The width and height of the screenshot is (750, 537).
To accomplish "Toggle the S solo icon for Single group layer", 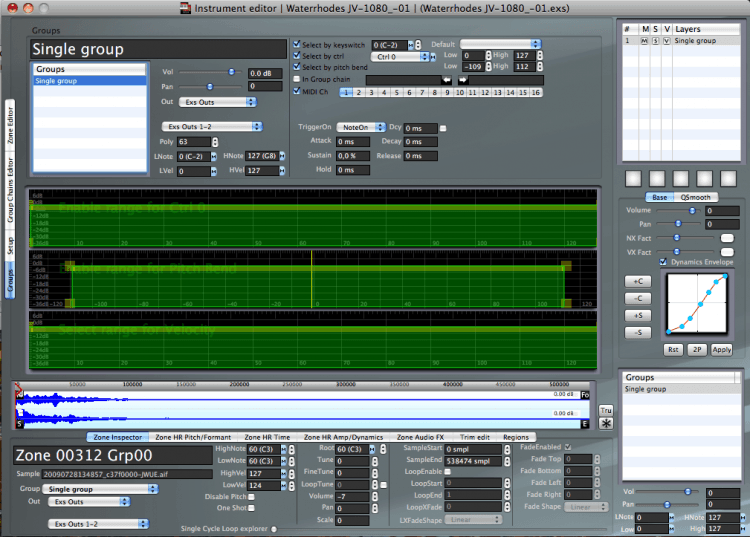I will pyautogui.click(x=656, y=41).
